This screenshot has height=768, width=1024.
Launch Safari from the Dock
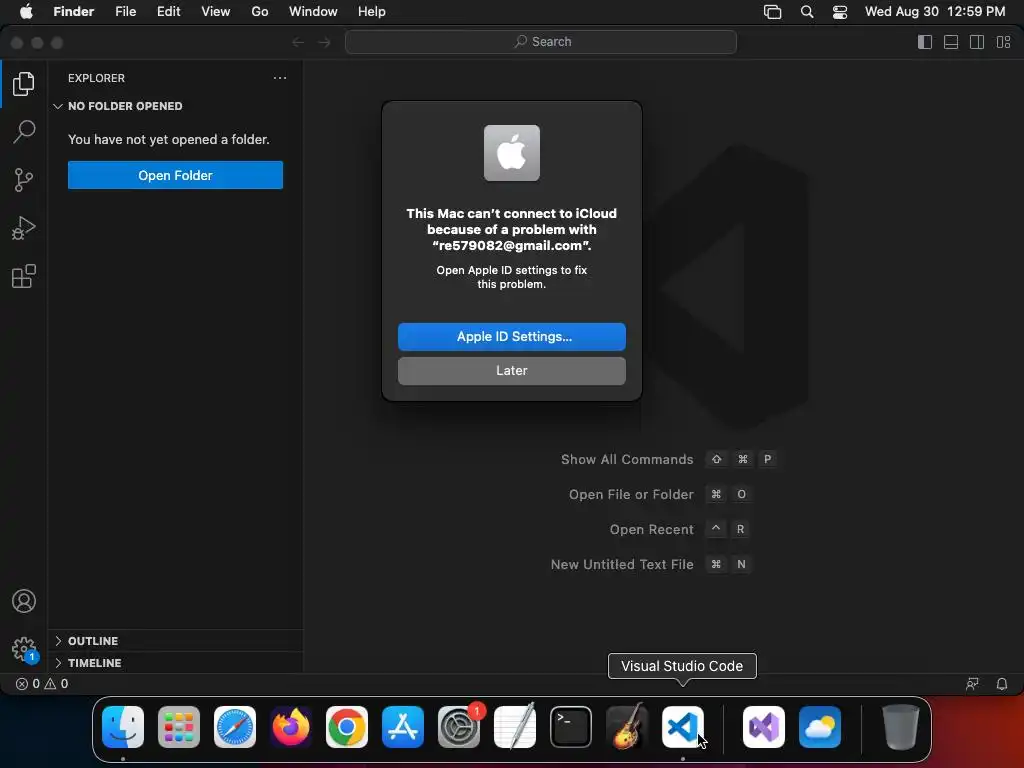(235, 727)
